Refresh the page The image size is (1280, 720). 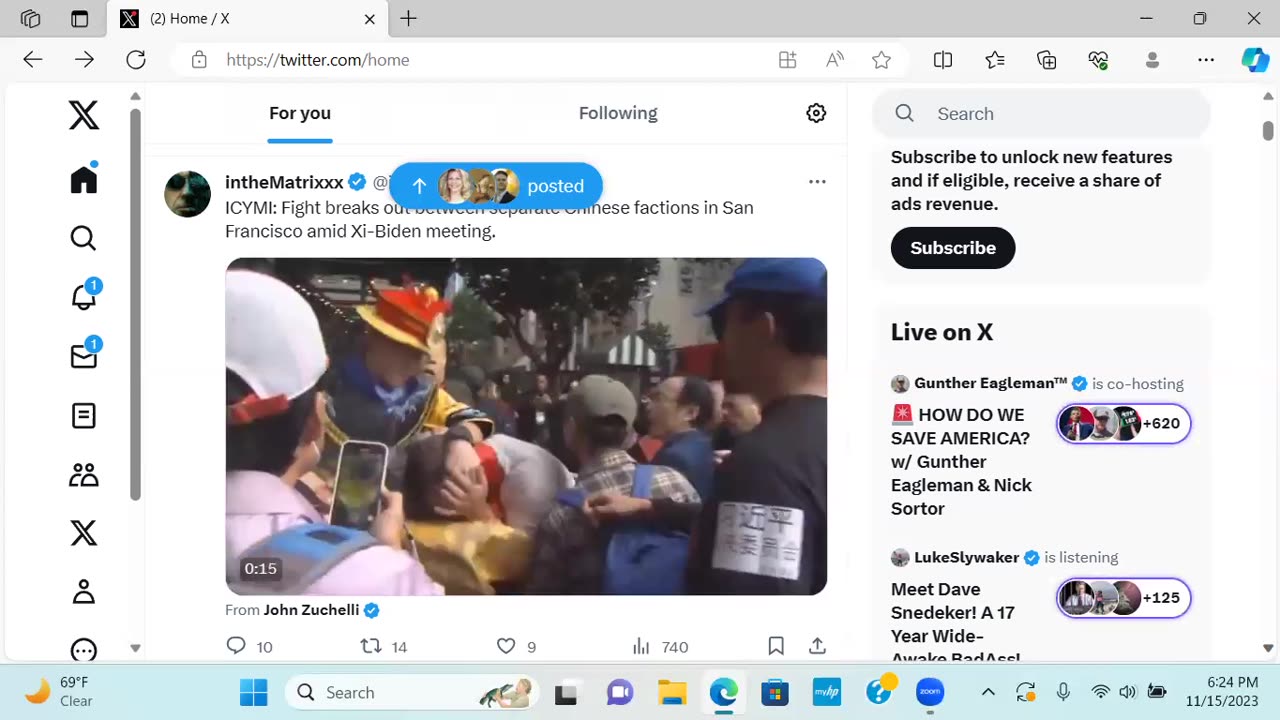[136, 60]
